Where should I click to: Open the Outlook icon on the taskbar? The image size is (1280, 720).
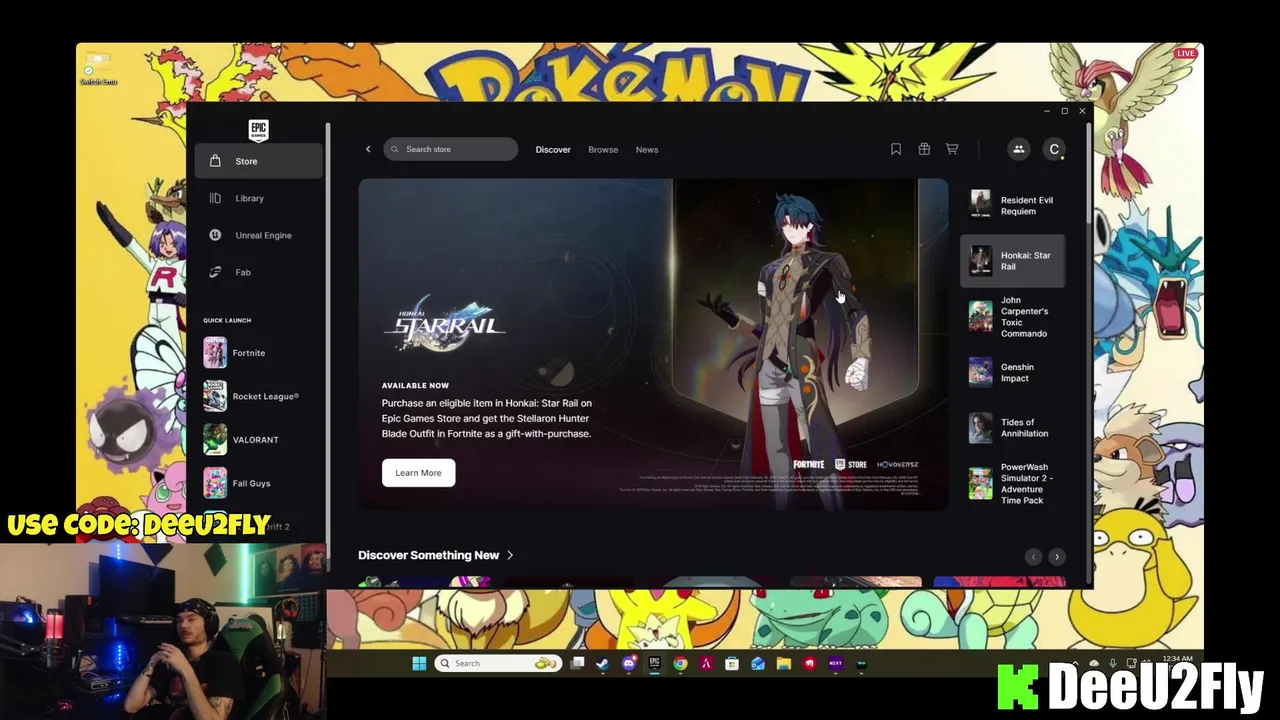click(758, 663)
